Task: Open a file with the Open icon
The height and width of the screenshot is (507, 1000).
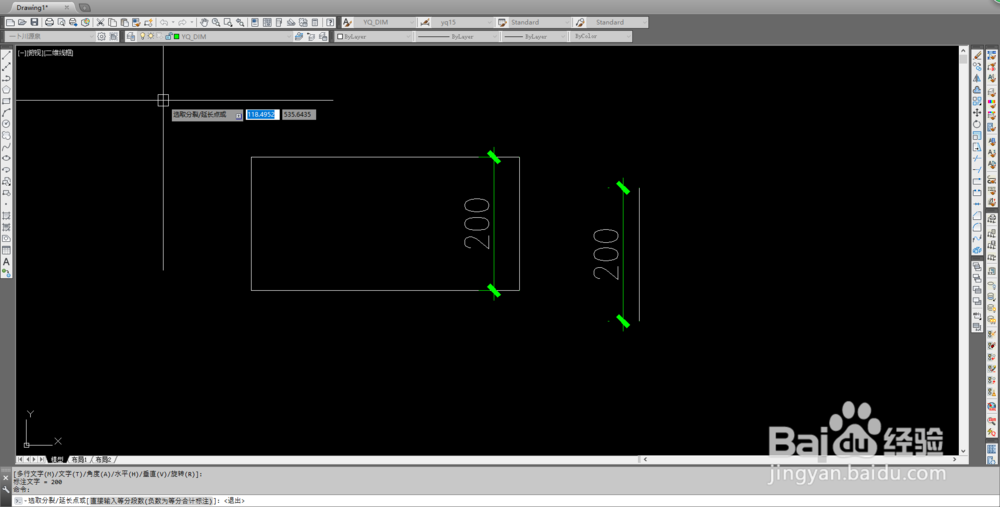Action: pyautogui.click(x=22, y=22)
